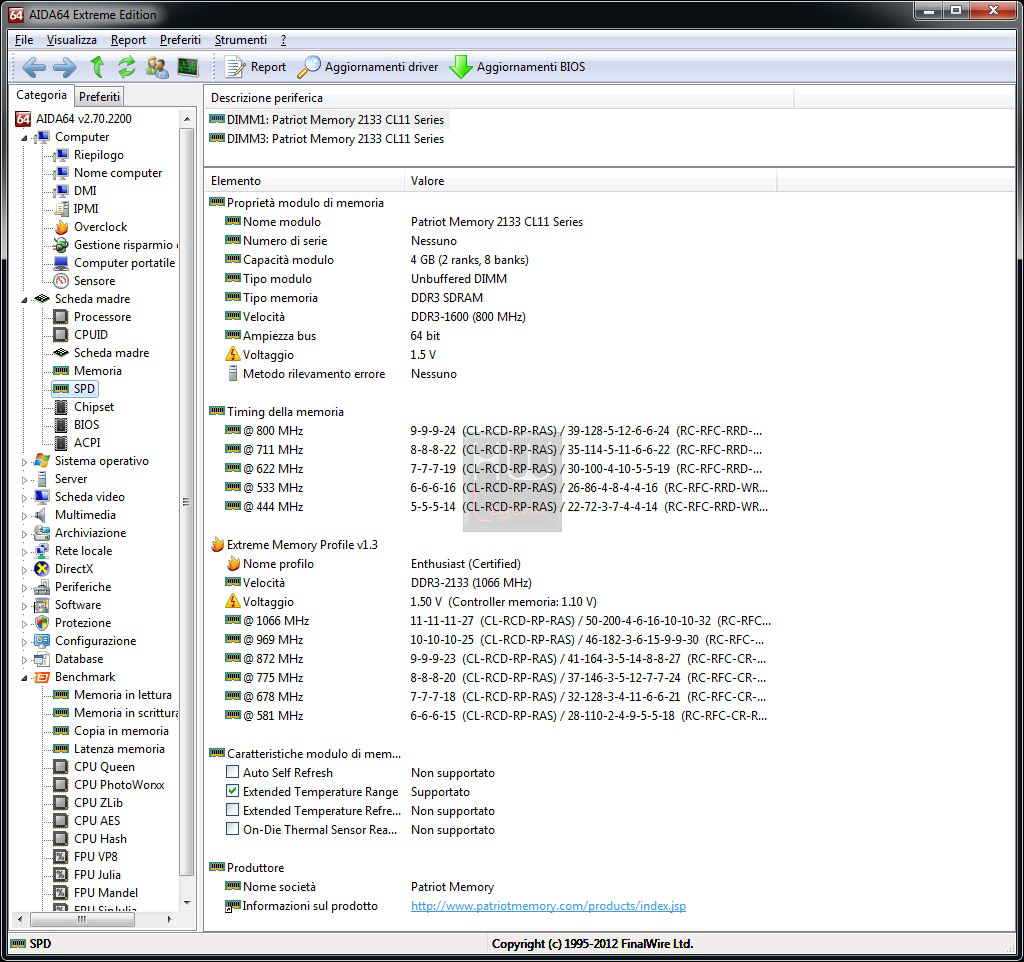Click the tree vertical scrollbar up arrow

click(187, 119)
